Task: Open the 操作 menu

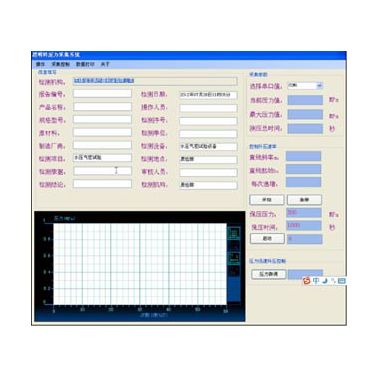Action: pyautogui.click(x=40, y=64)
